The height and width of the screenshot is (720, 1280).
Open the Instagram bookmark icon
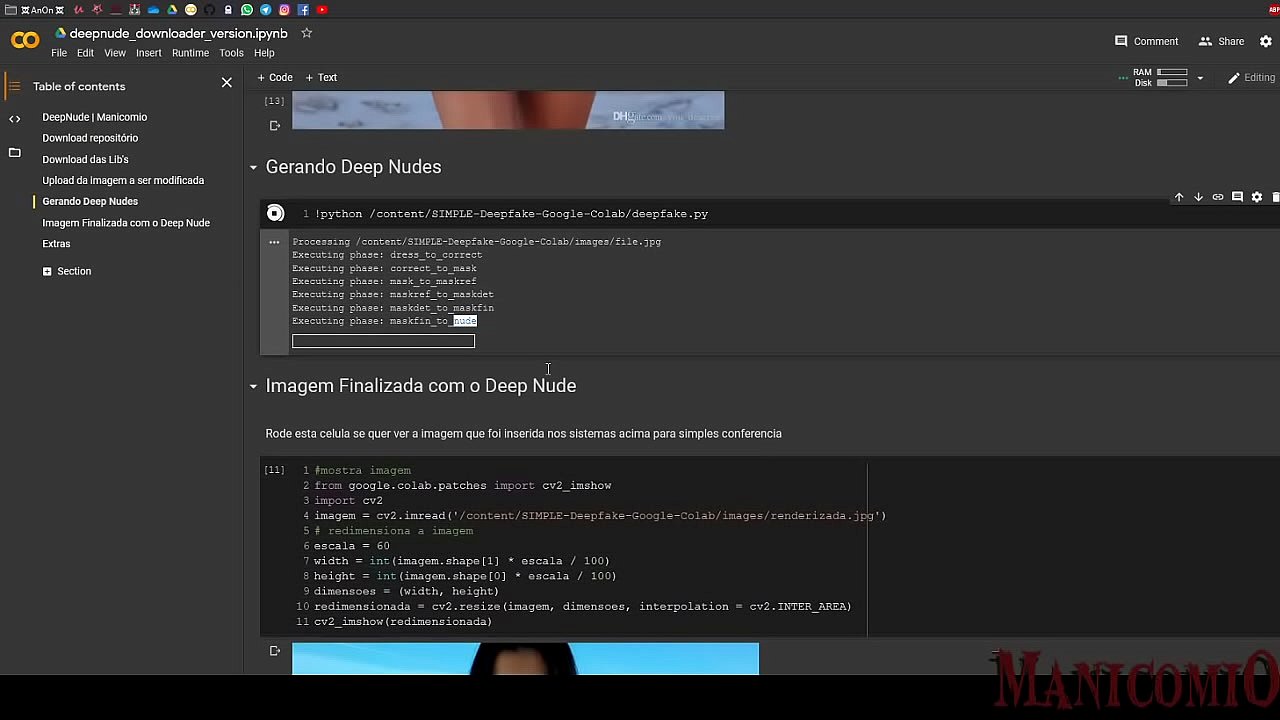pos(284,10)
